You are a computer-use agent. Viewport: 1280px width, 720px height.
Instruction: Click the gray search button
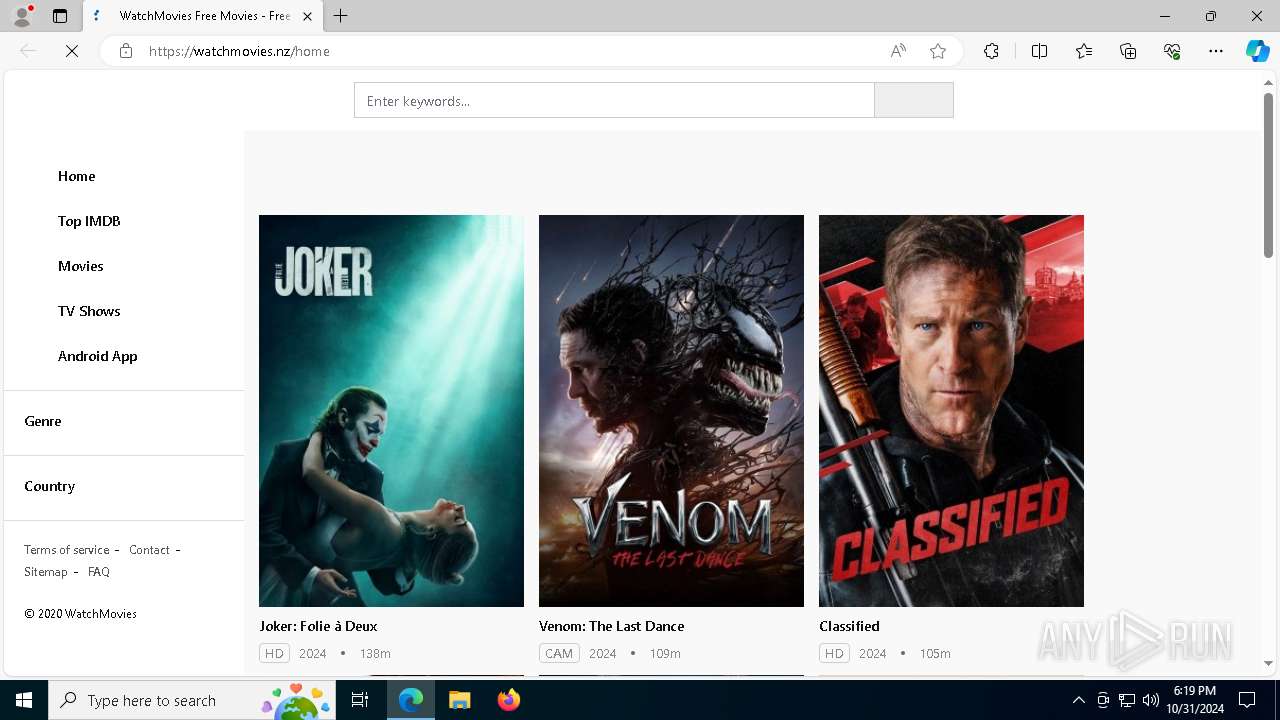(914, 100)
